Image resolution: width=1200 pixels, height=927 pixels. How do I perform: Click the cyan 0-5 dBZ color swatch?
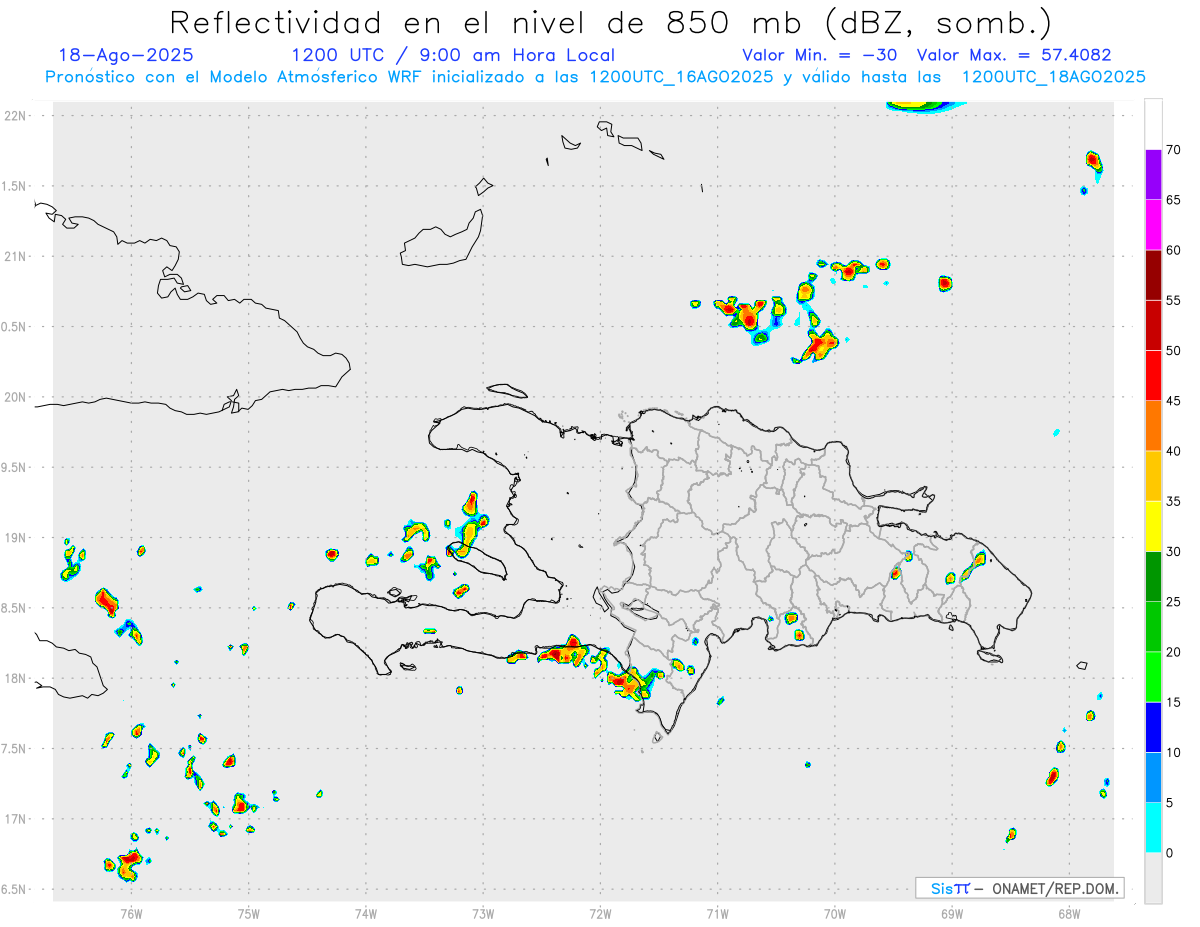pyautogui.click(x=1153, y=828)
